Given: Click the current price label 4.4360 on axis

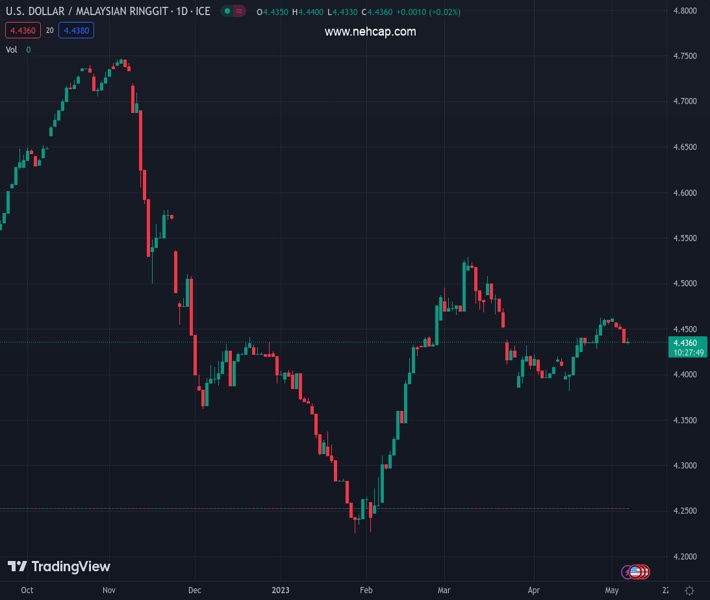Looking at the screenshot, I should coord(687,343).
